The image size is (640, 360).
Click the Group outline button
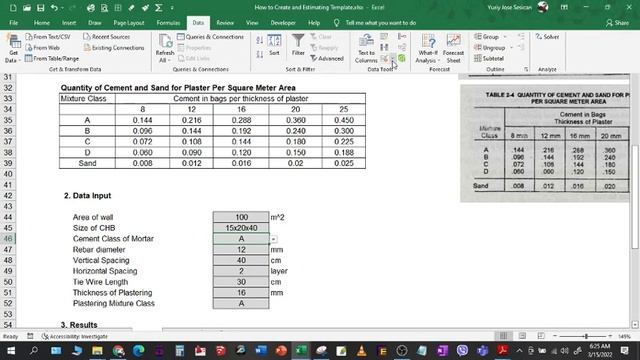point(487,37)
